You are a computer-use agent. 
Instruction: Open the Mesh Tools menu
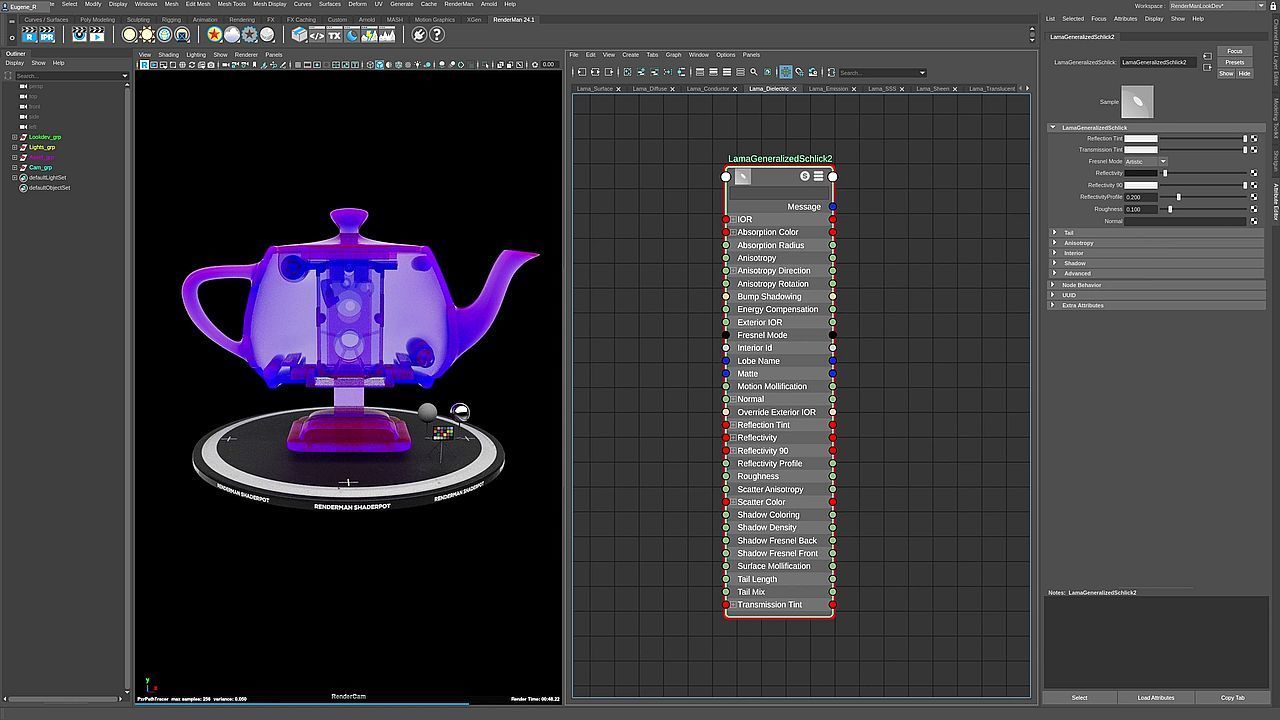[231, 4]
